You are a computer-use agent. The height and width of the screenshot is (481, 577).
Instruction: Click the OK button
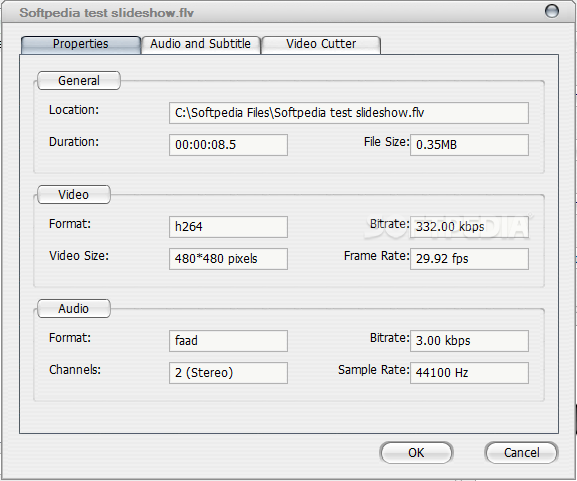click(x=416, y=452)
